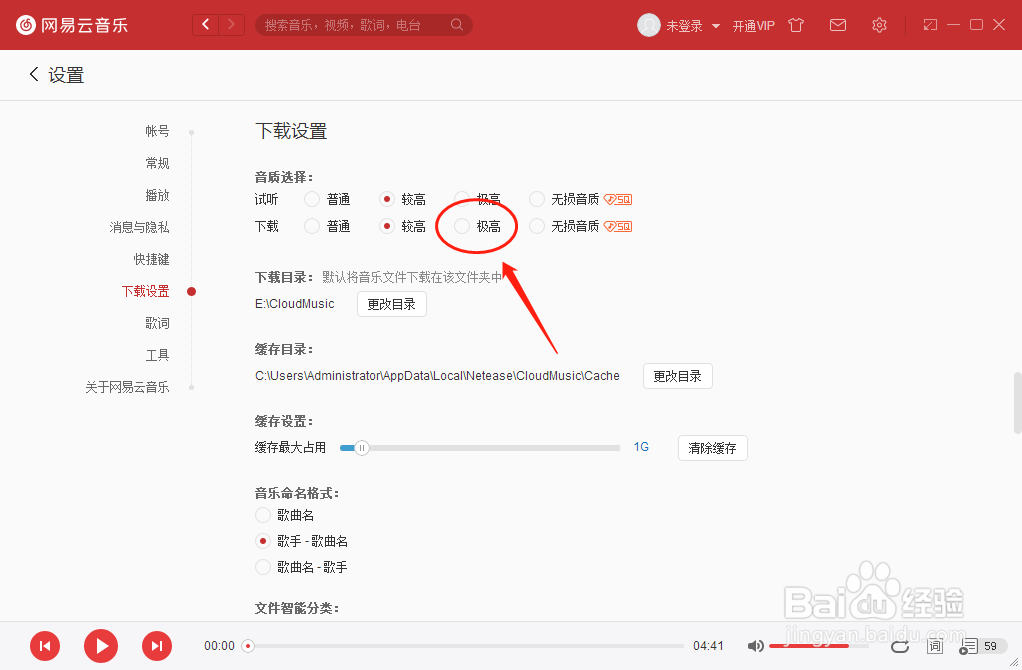Click the user avatar icon
The height and width of the screenshot is (670, 1022).
point(649,25)
